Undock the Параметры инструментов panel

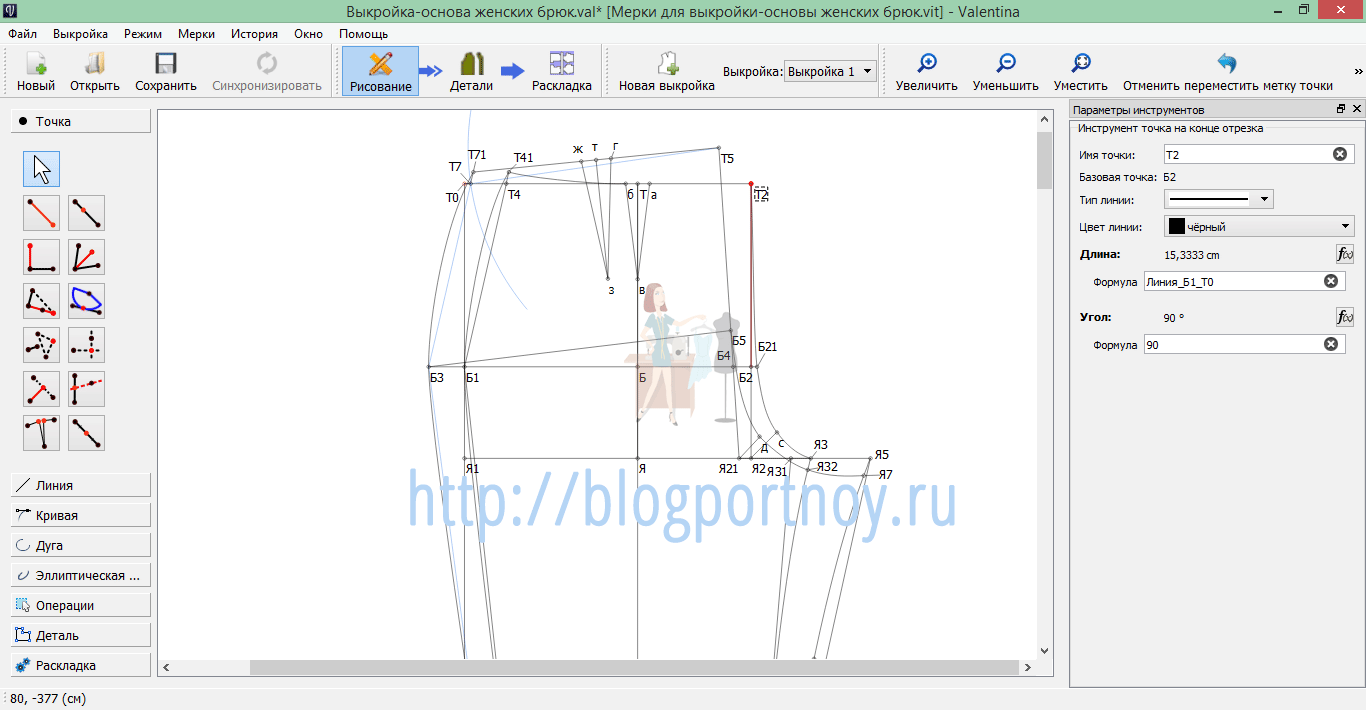[x=1341, y=109]
